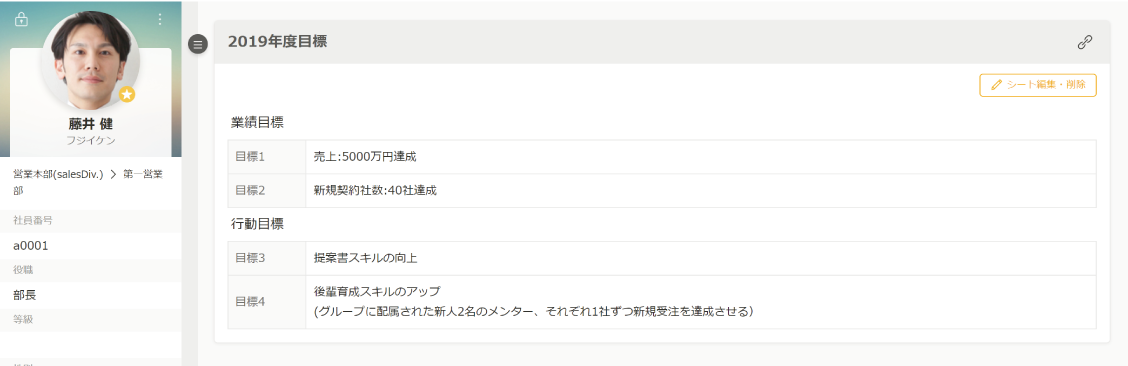Click the 2019年度目標 sheet header

pyautogui.click(x=278, y=42)
